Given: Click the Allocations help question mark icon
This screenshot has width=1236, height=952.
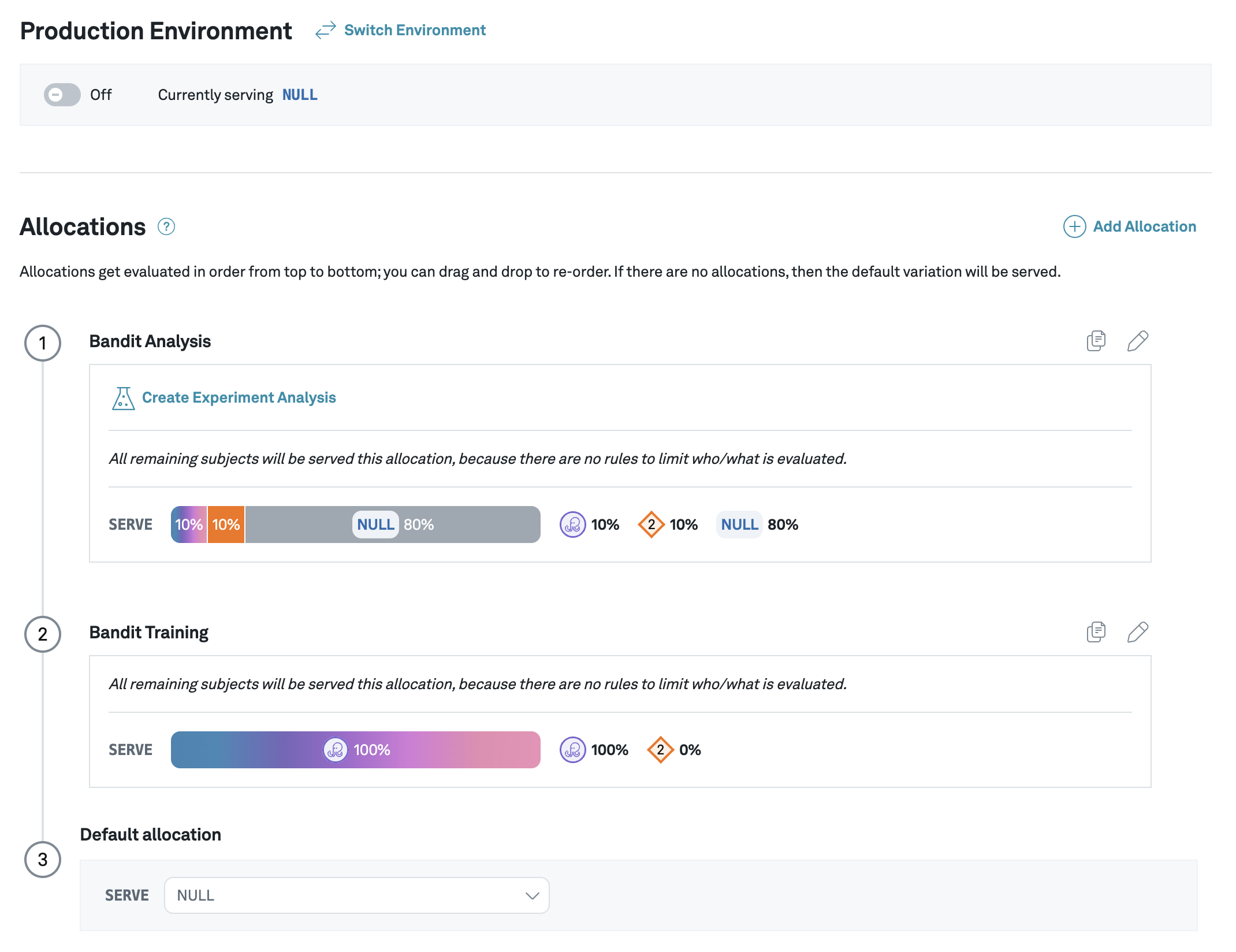Looking at the screenshot, I should [x=166, y=226].
